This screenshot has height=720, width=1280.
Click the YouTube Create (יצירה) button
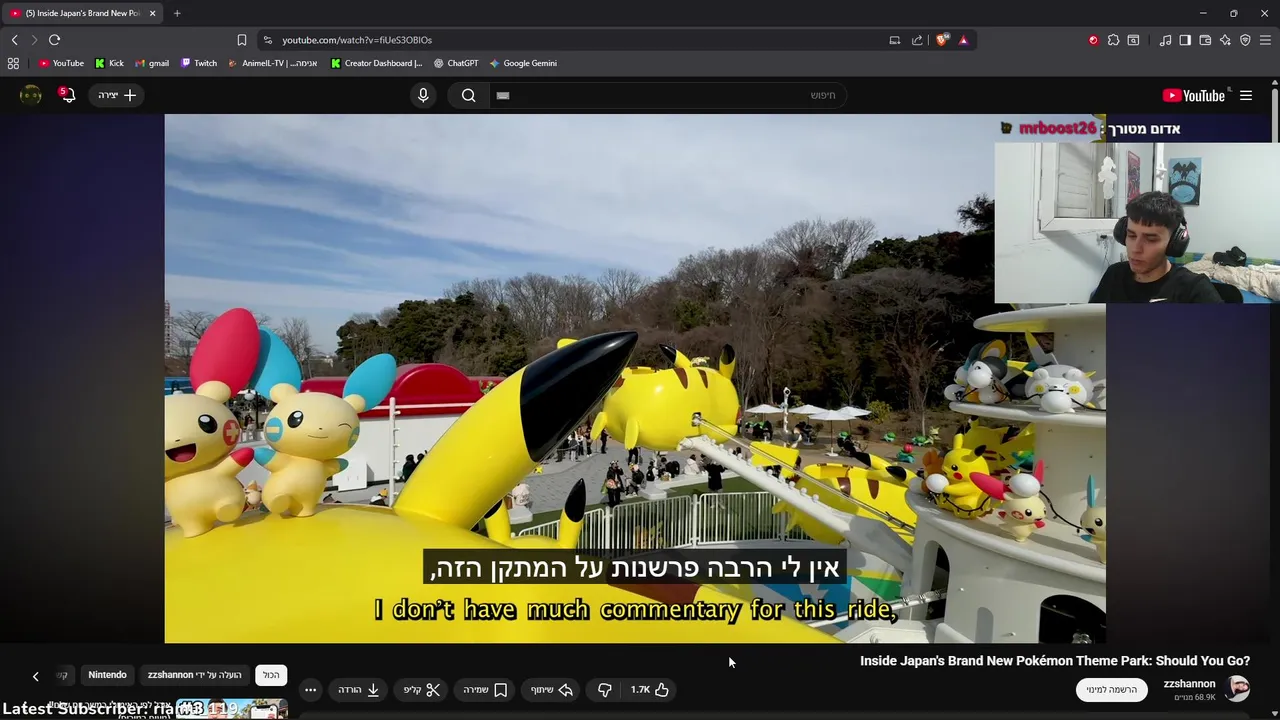click(117, 95)
